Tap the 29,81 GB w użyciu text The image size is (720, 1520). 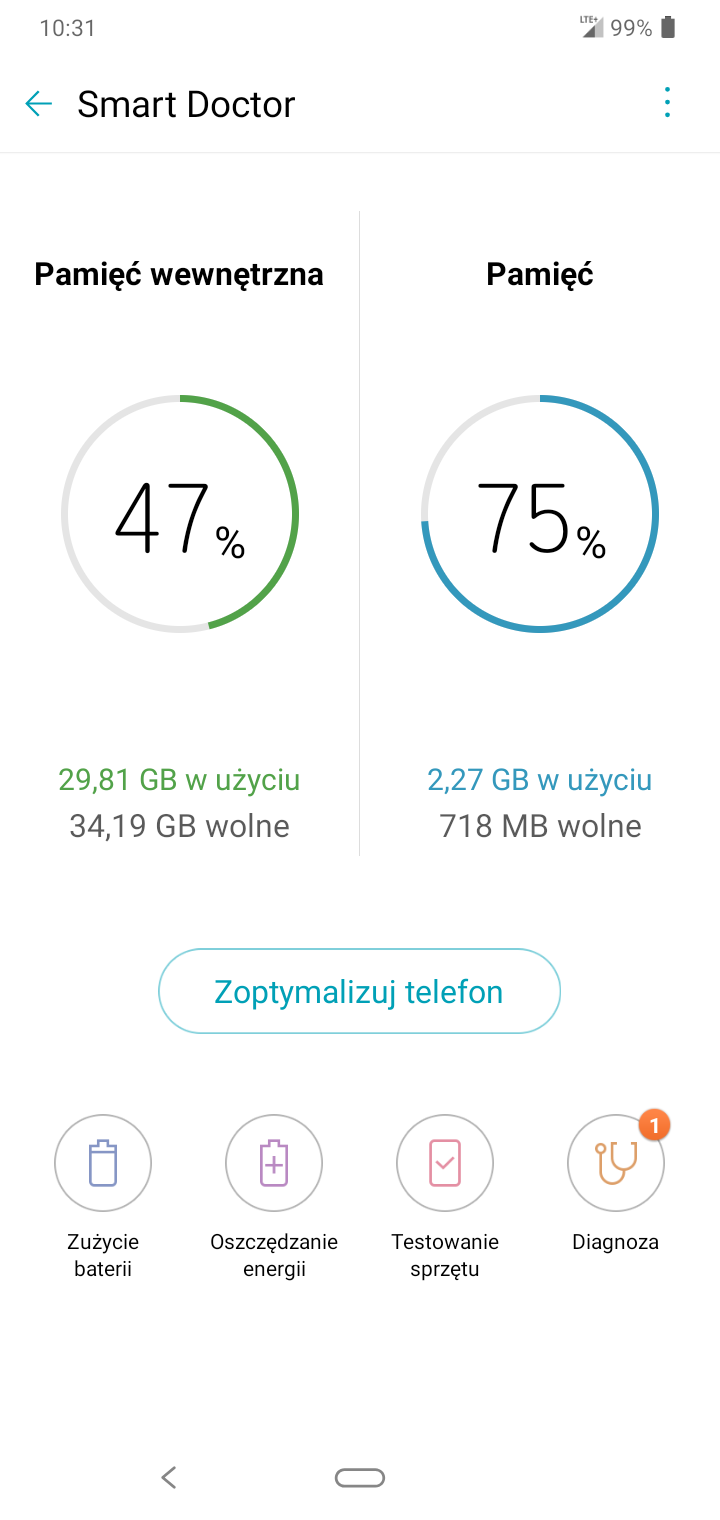tap(179, 780)
